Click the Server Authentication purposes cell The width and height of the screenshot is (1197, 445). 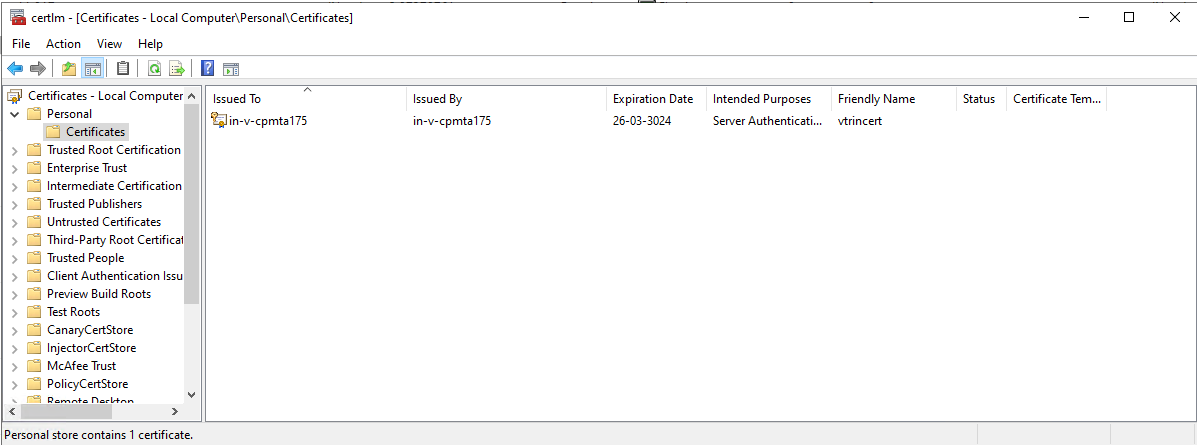[768, 121]
